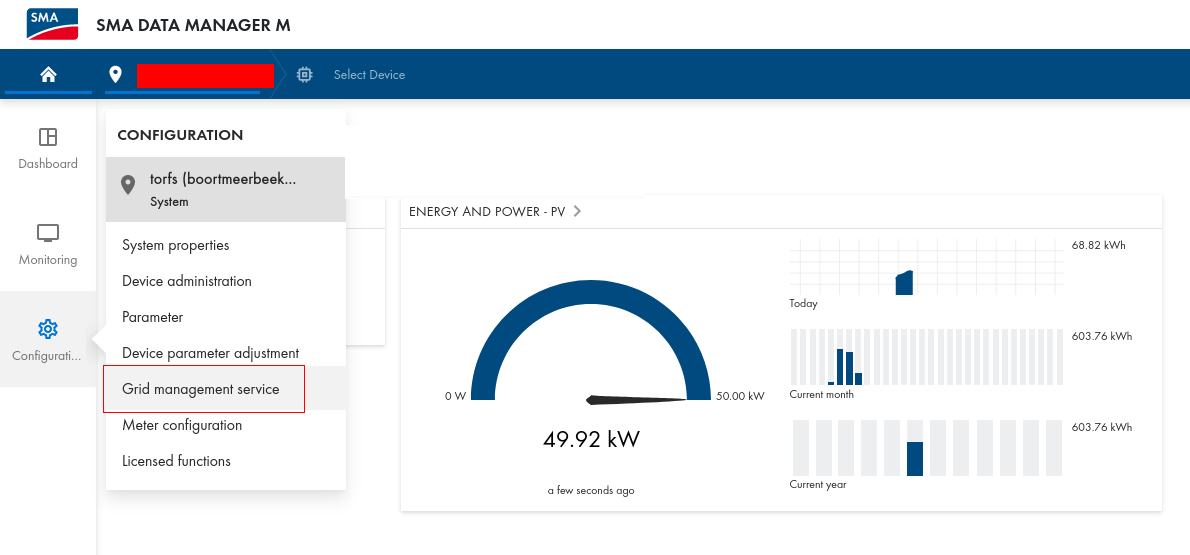This screenshot has height=555, width=1190.
Task: Click the location pin icon in breadcrumb
Action: click(x=115, y=74)
